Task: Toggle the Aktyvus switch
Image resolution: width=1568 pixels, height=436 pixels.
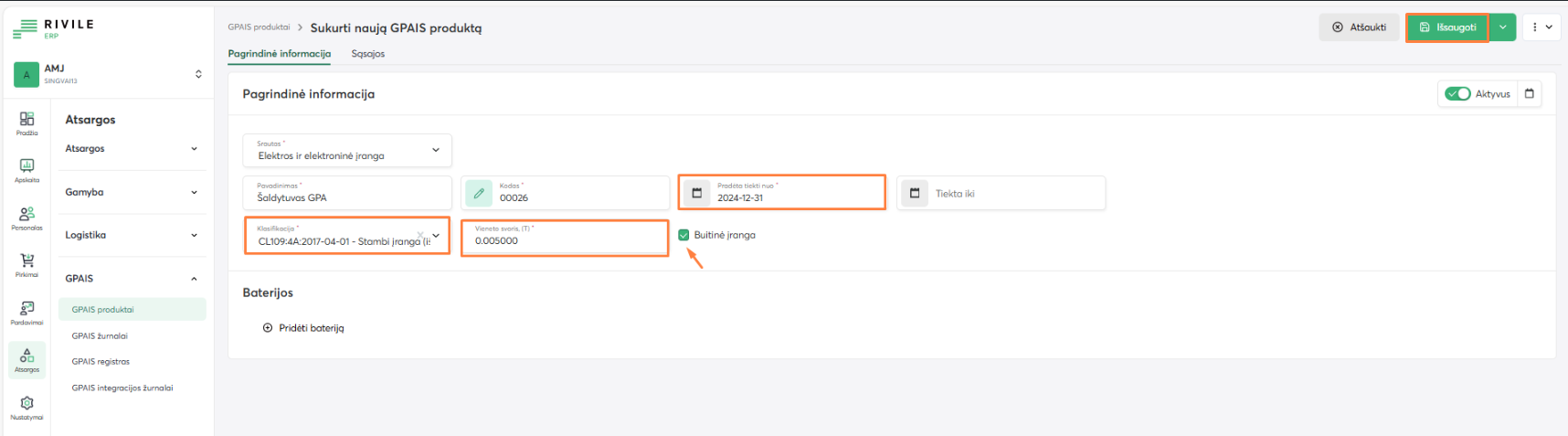Action: pyautogui.click(x=1457, y=94)
